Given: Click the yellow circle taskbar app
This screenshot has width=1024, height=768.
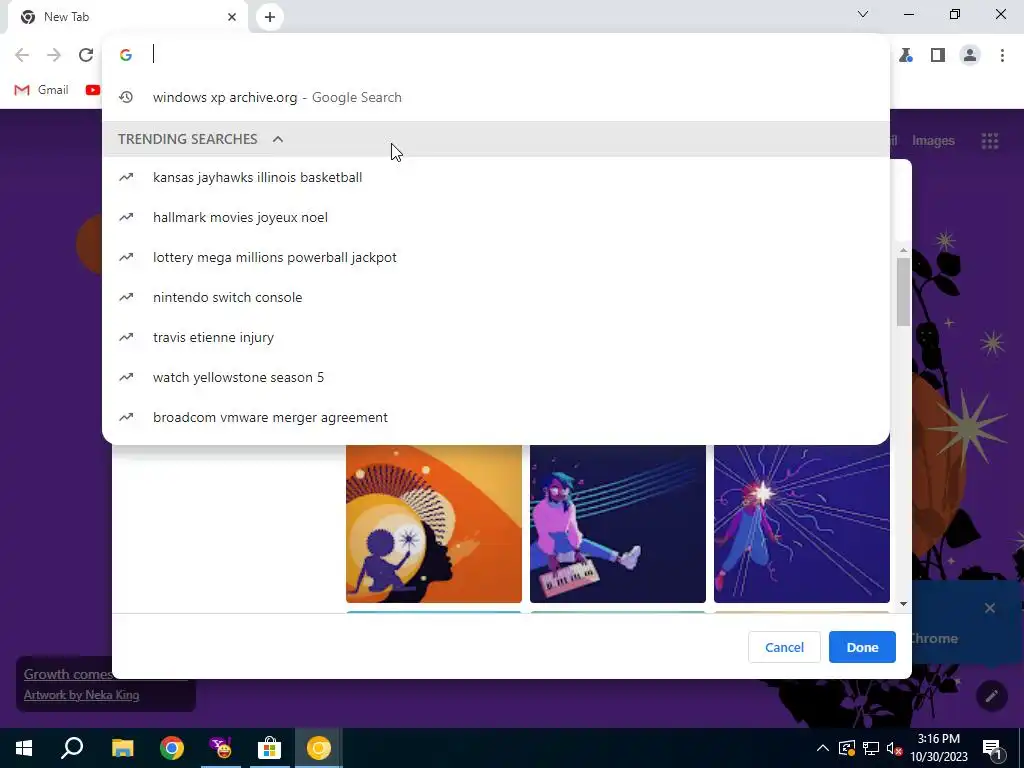Looking at the screenshot, I should (x=319, y=748).
